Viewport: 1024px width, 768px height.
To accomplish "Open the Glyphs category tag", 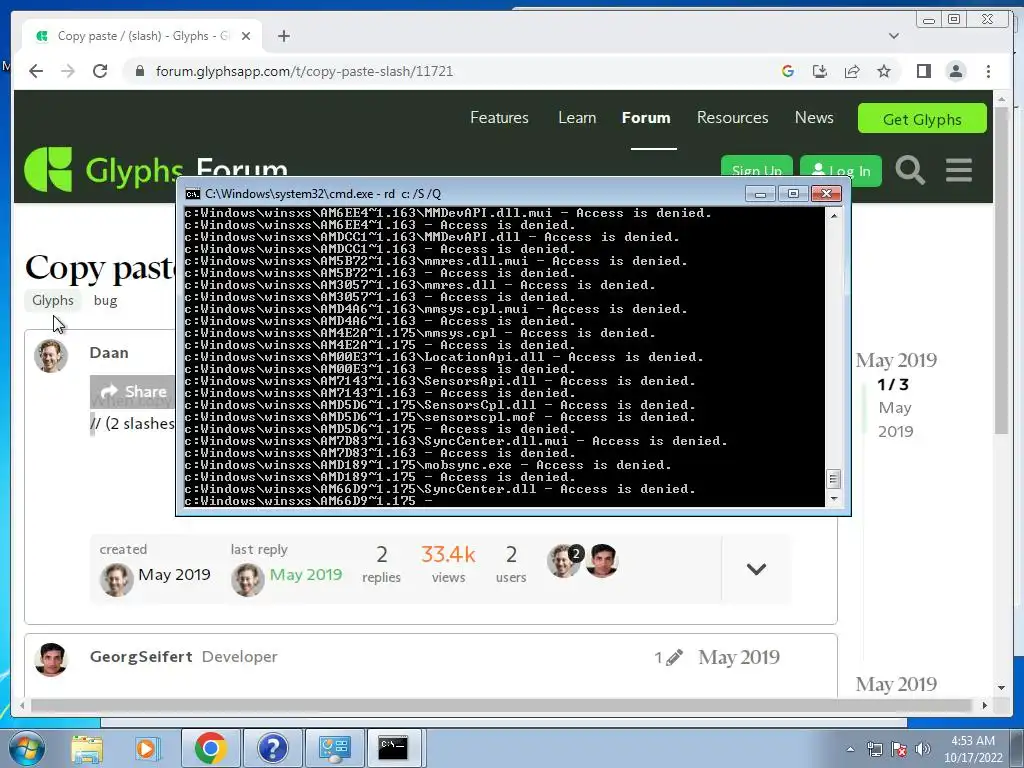I will click(x=53, y=300).
